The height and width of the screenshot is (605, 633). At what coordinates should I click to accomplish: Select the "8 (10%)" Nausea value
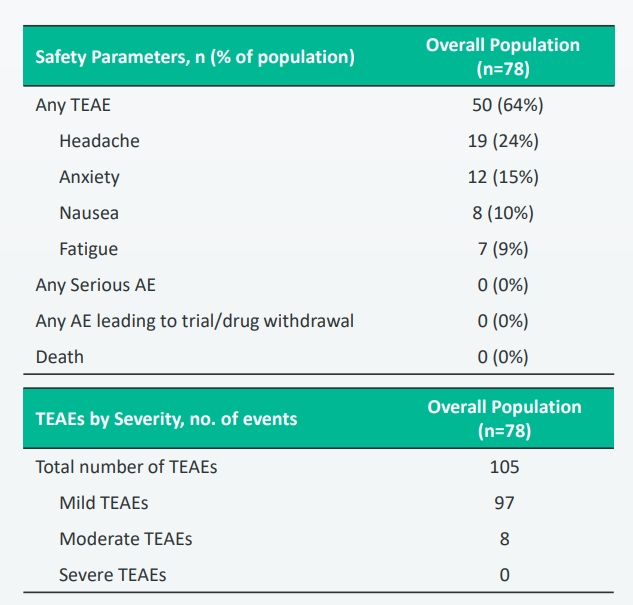tap(503, 213)
